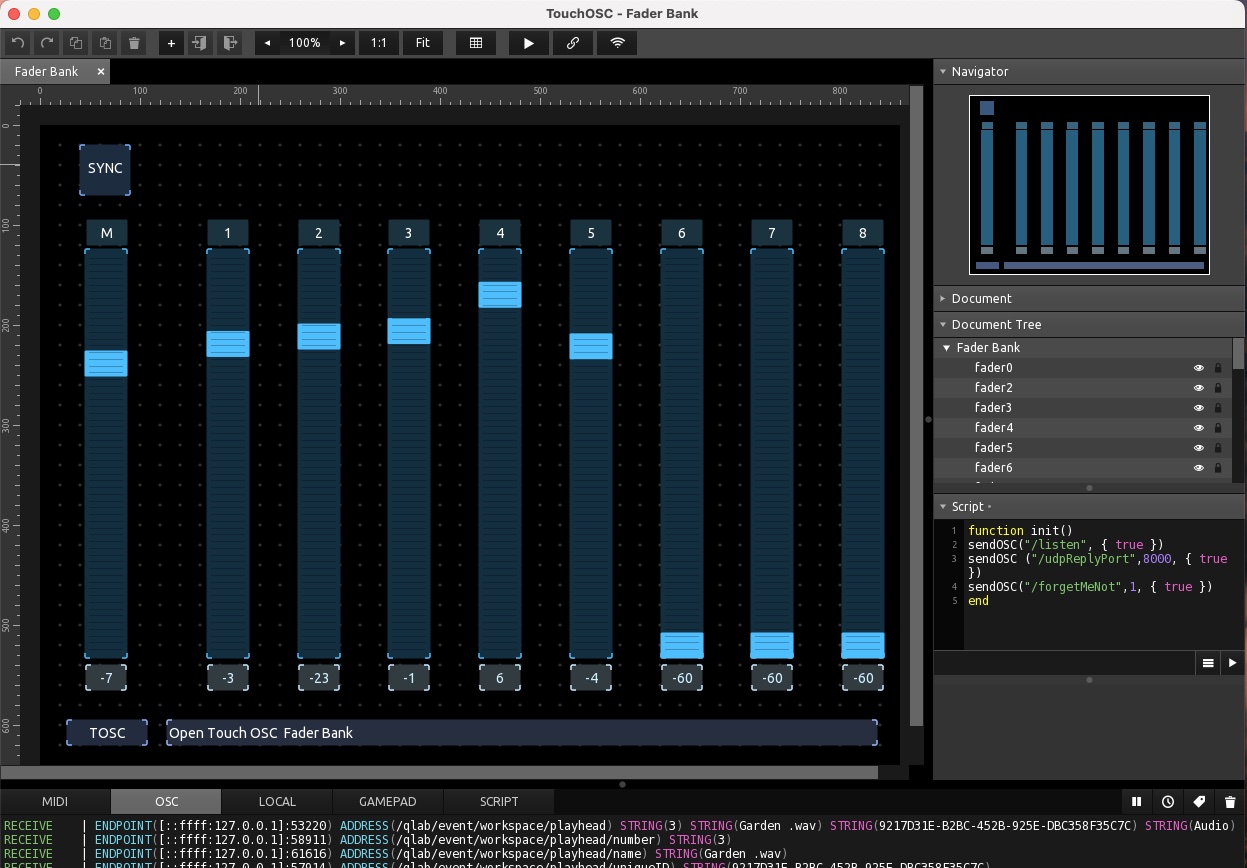Image resolution: width=1247 pixels, height=868 pixels.
Task: Run the script with play button
Action: pos(1232,662)
